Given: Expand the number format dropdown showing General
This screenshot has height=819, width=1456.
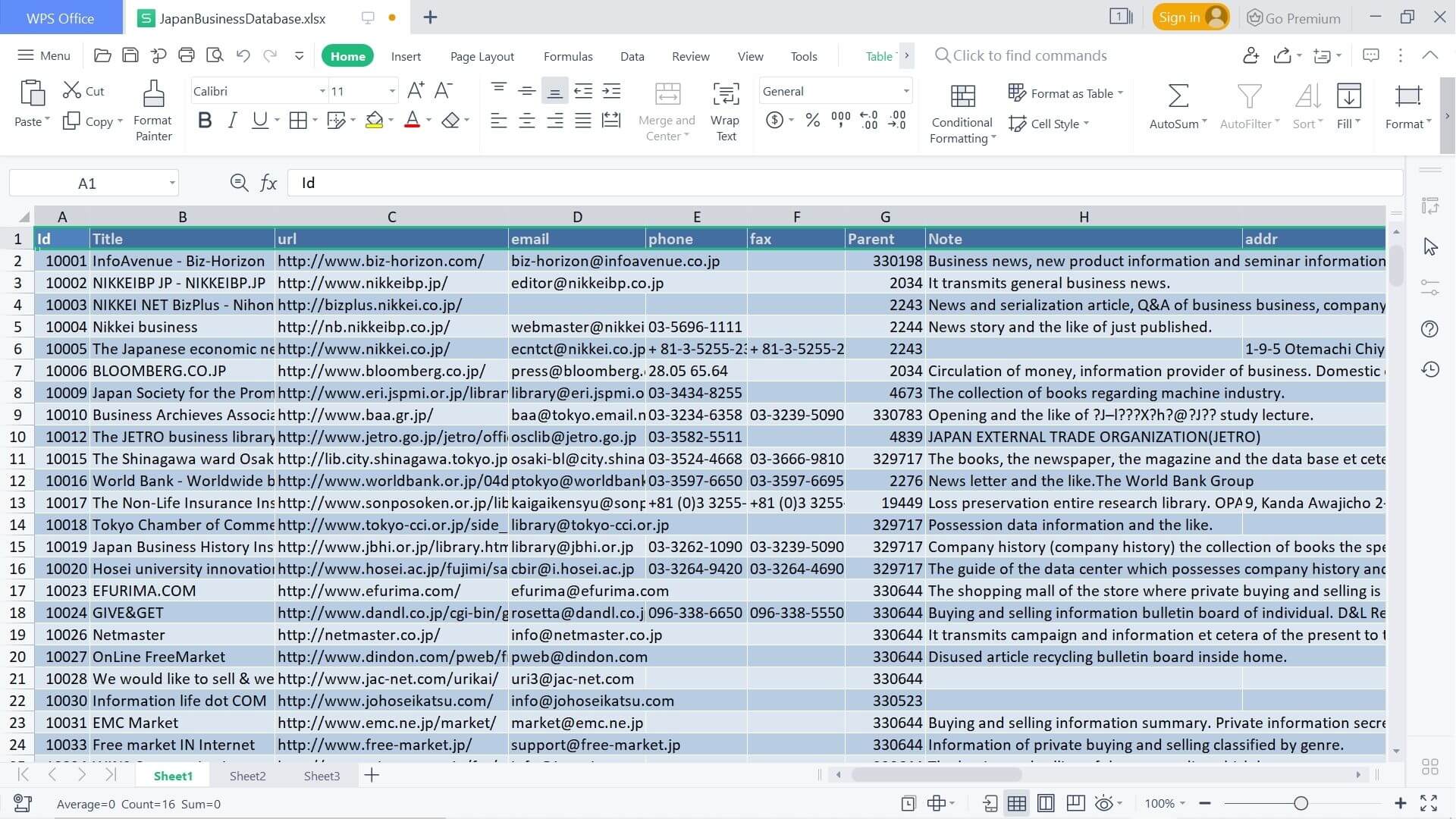Looking at the screenshot, I should [x=905, y=90].
